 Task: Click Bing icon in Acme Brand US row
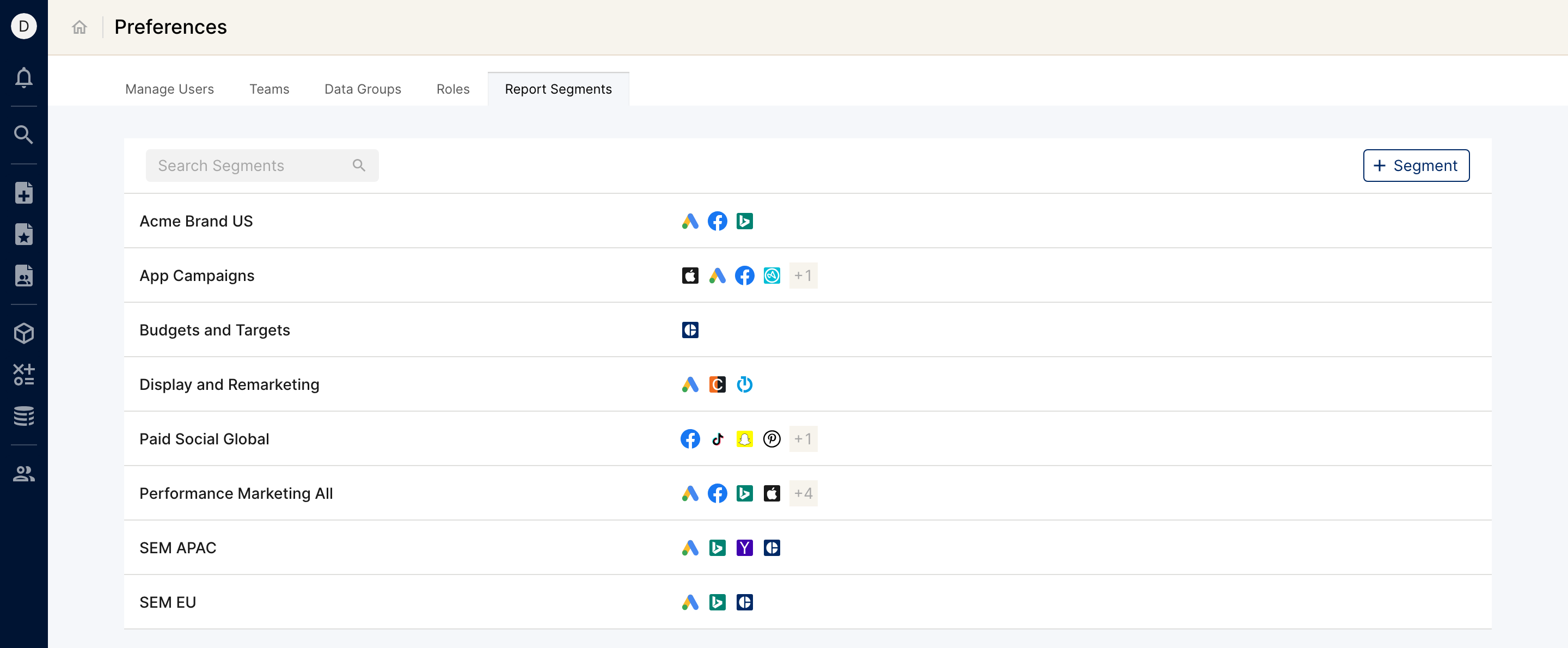tap(744, 221)
